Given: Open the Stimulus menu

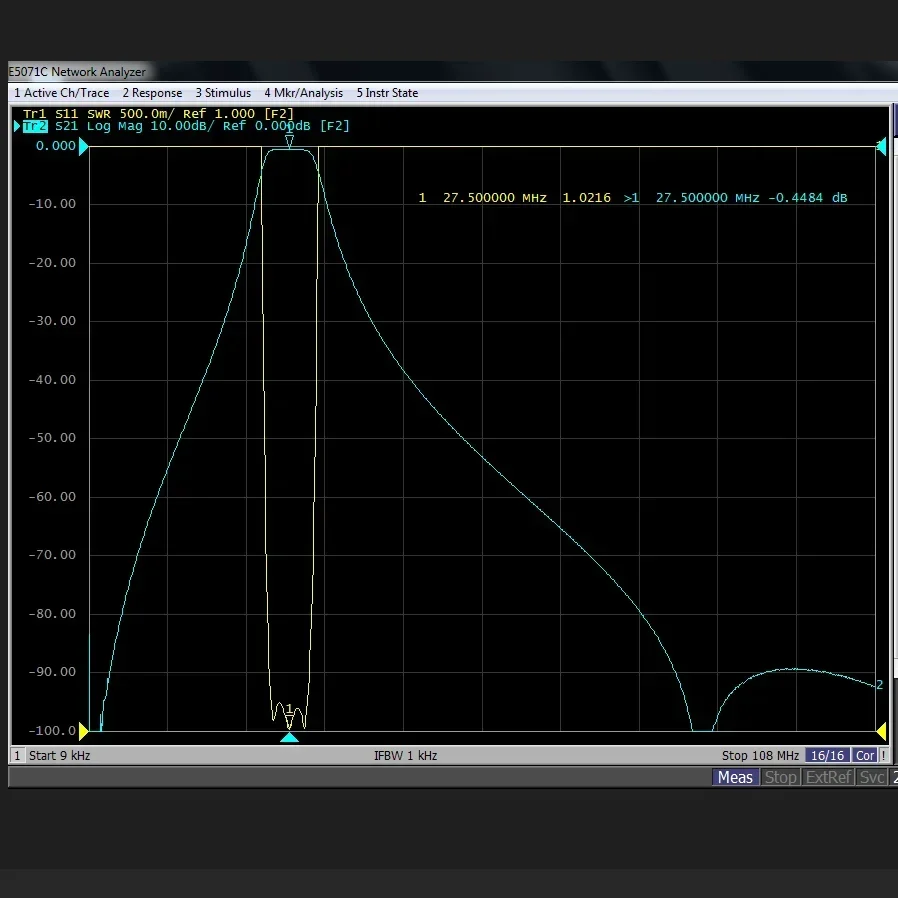Looking at the screenshot, I should 222,93.
